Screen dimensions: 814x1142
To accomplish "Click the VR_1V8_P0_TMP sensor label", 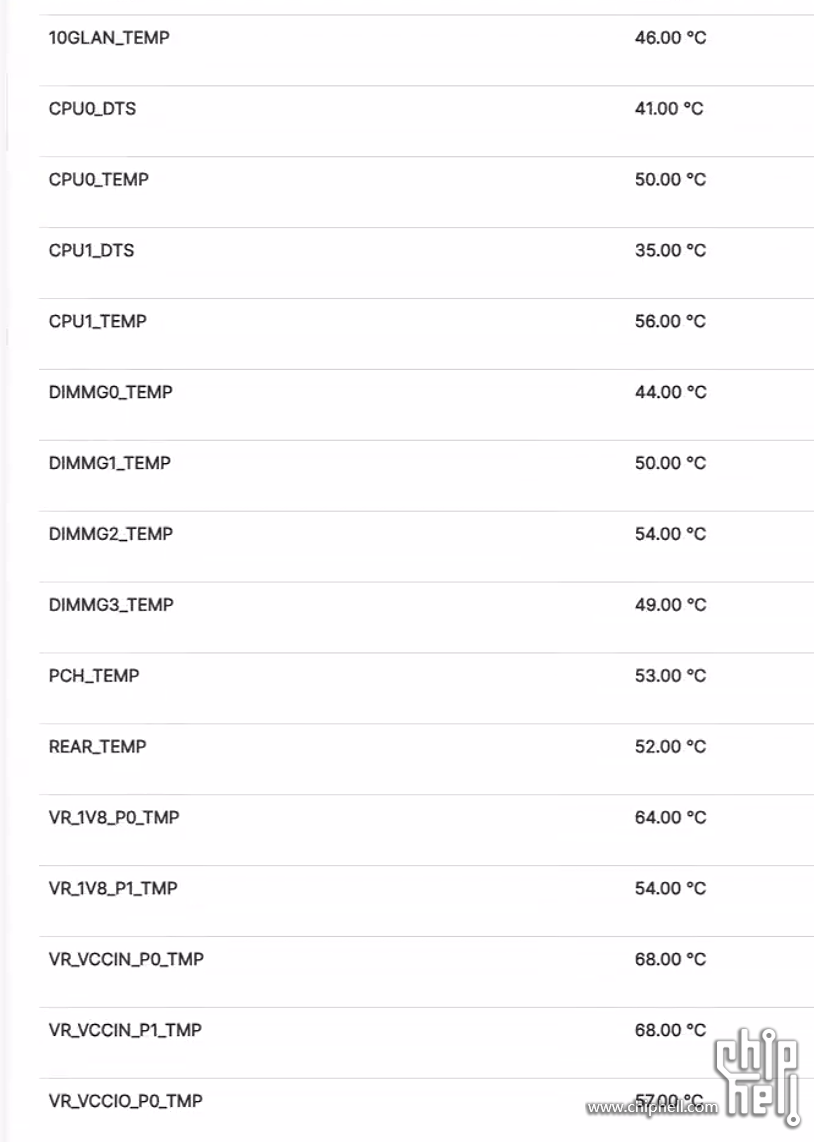I will click(x=114, y=818).
